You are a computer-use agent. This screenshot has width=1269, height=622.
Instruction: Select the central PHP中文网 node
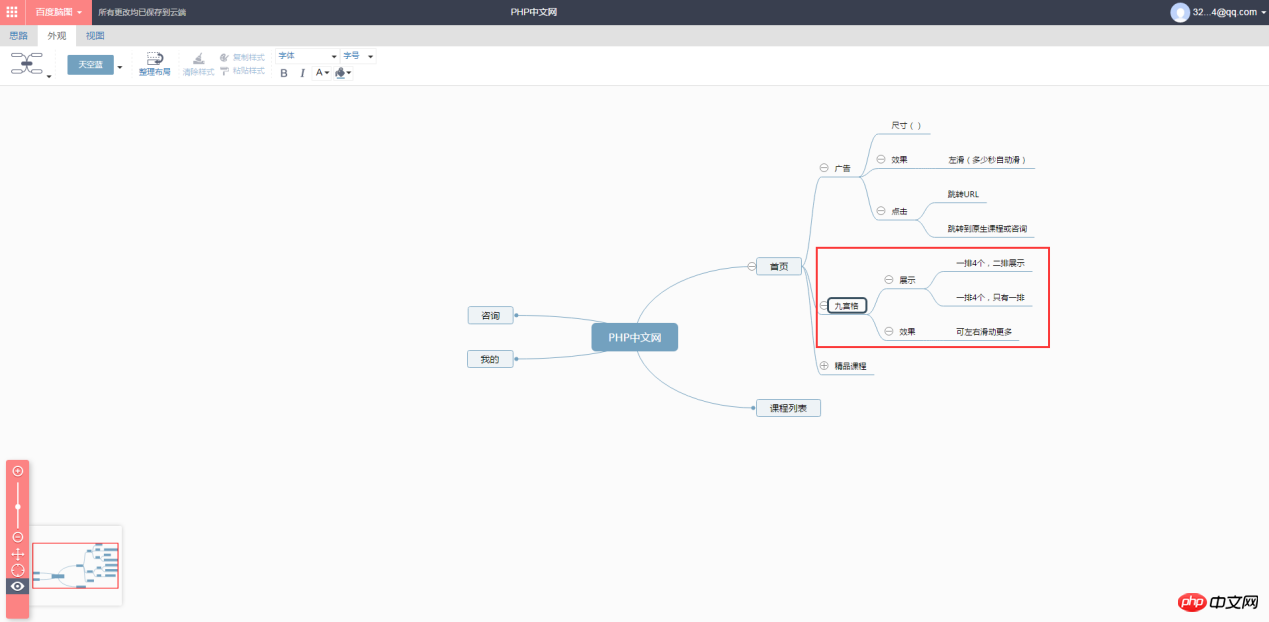tap(634, 337)
